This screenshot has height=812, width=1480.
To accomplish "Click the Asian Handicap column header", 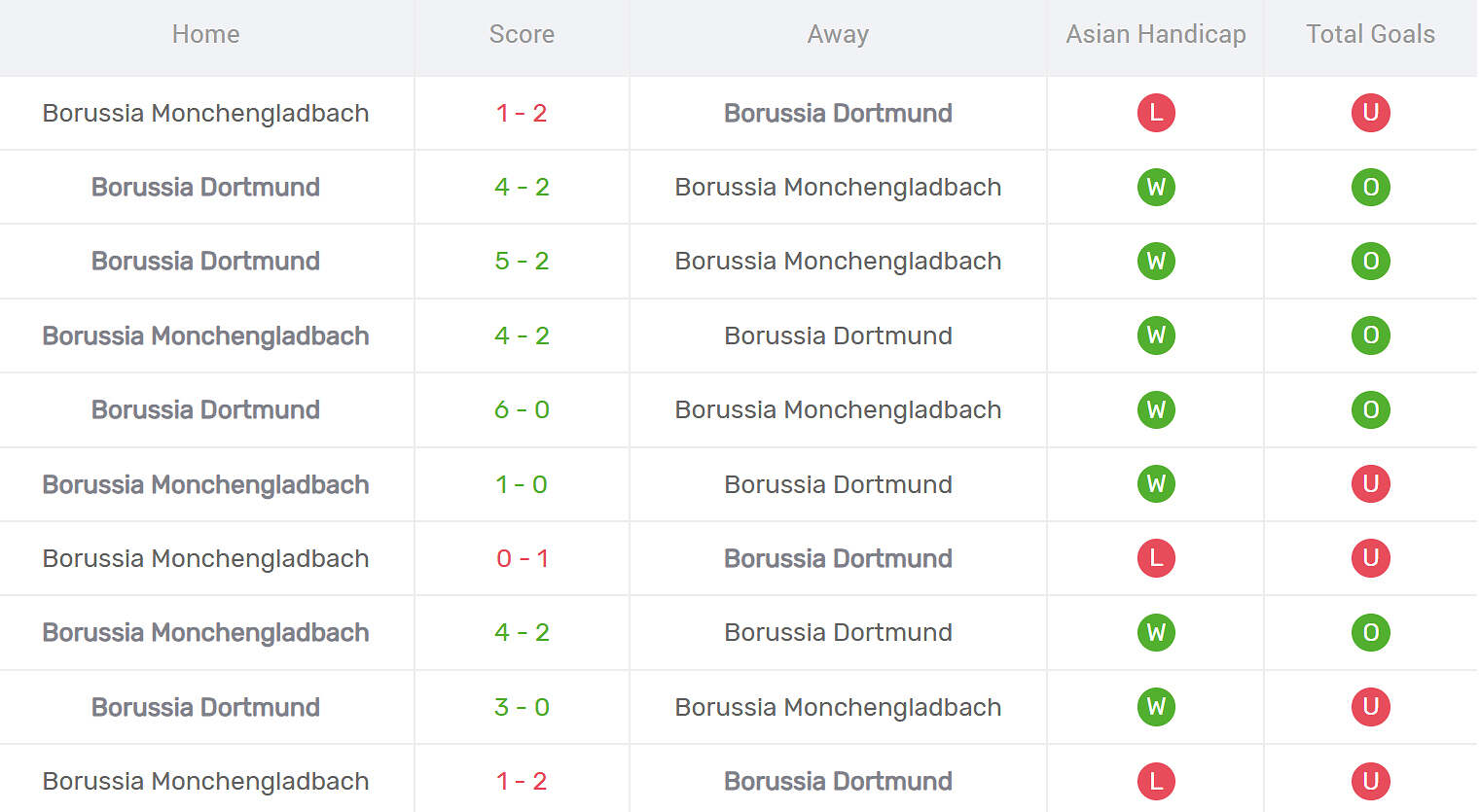I will coord(1156,35).
